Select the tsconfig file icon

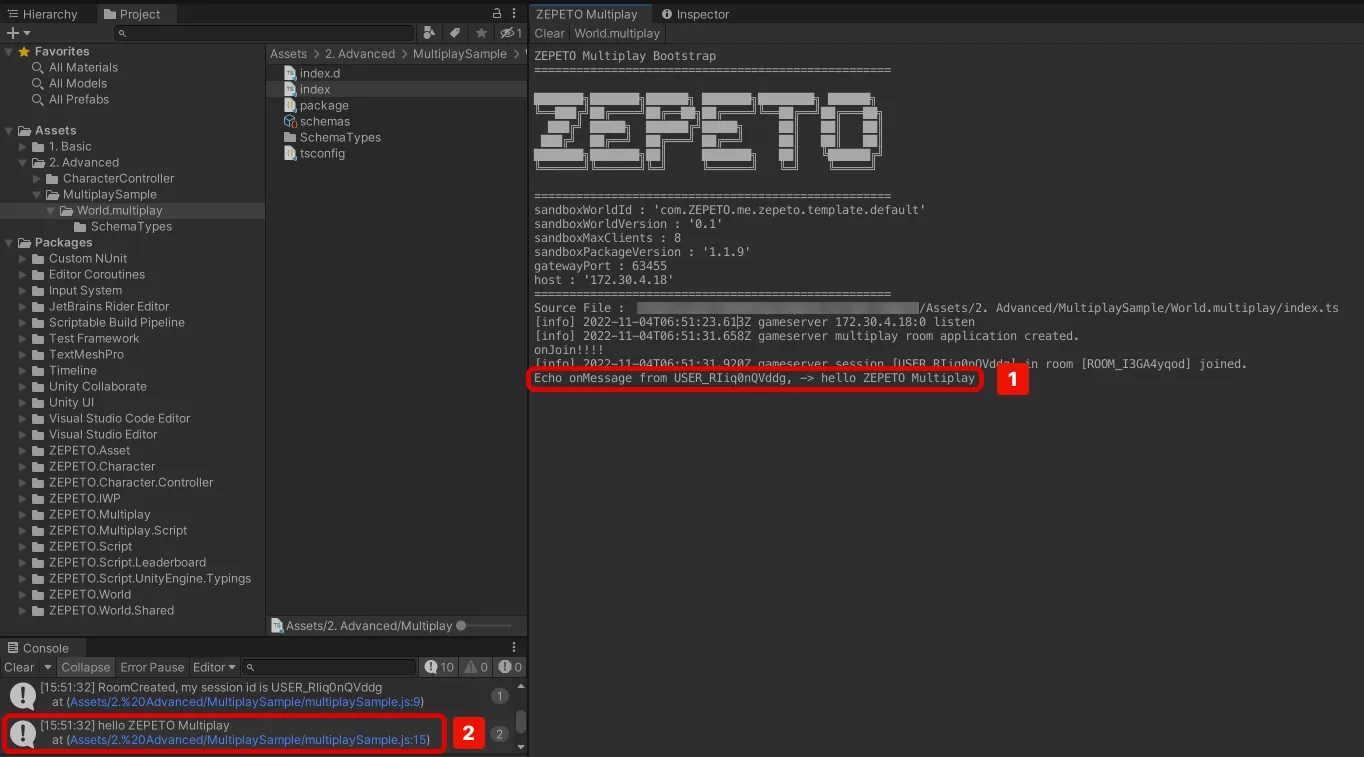pos(290,153)
